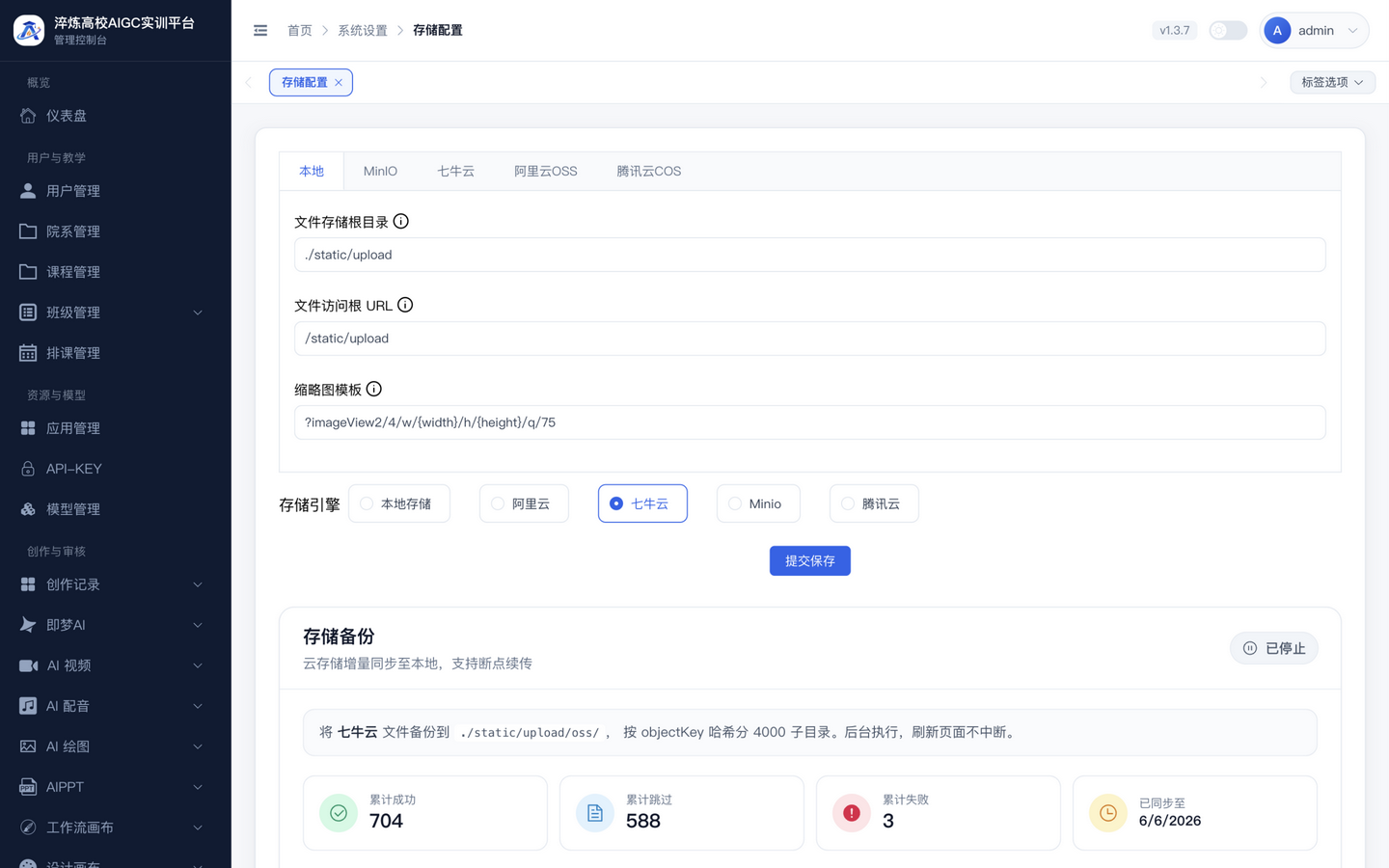
Task: Click the AI 配音 music note icon
Action: pos(28,706)
